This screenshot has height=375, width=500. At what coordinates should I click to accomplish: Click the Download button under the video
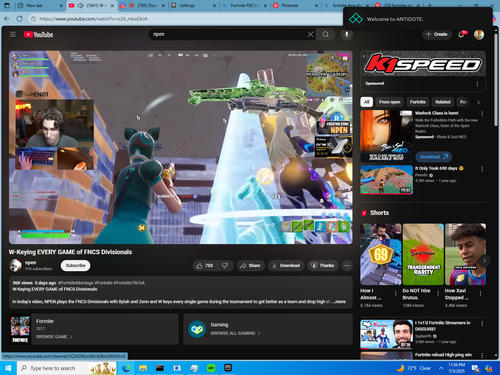[286, 265]
